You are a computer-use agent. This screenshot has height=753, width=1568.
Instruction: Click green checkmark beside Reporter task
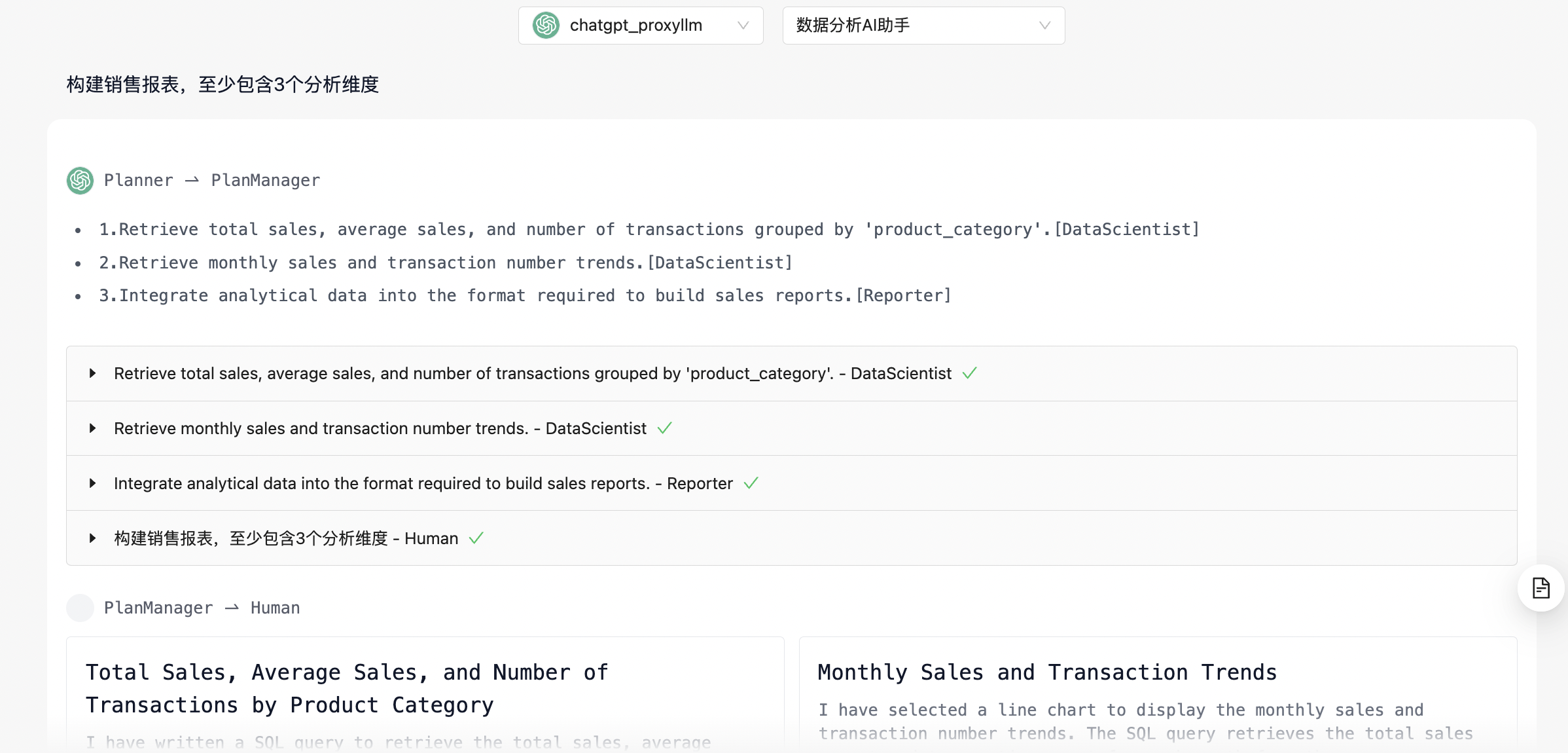click(x=751, y=483)
